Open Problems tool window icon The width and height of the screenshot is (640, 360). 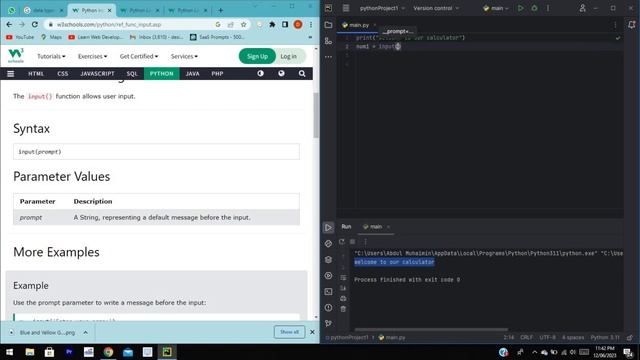point(328,307)
